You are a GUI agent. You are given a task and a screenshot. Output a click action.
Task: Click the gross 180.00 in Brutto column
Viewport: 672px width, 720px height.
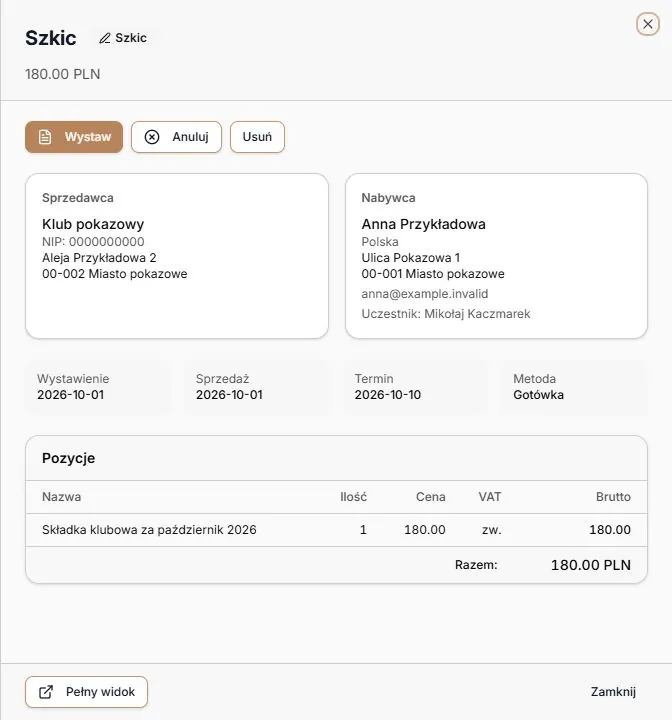click(610, 530)
